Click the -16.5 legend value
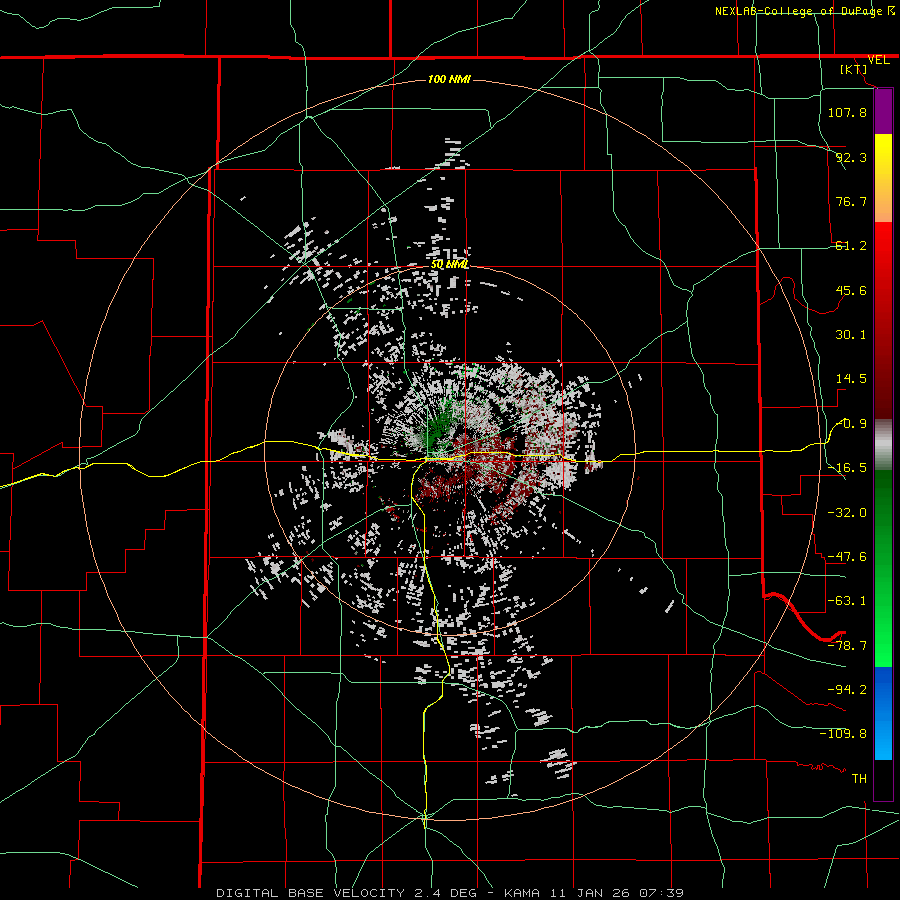The width and height of the screenshot is (900, 900). (847, 468)
